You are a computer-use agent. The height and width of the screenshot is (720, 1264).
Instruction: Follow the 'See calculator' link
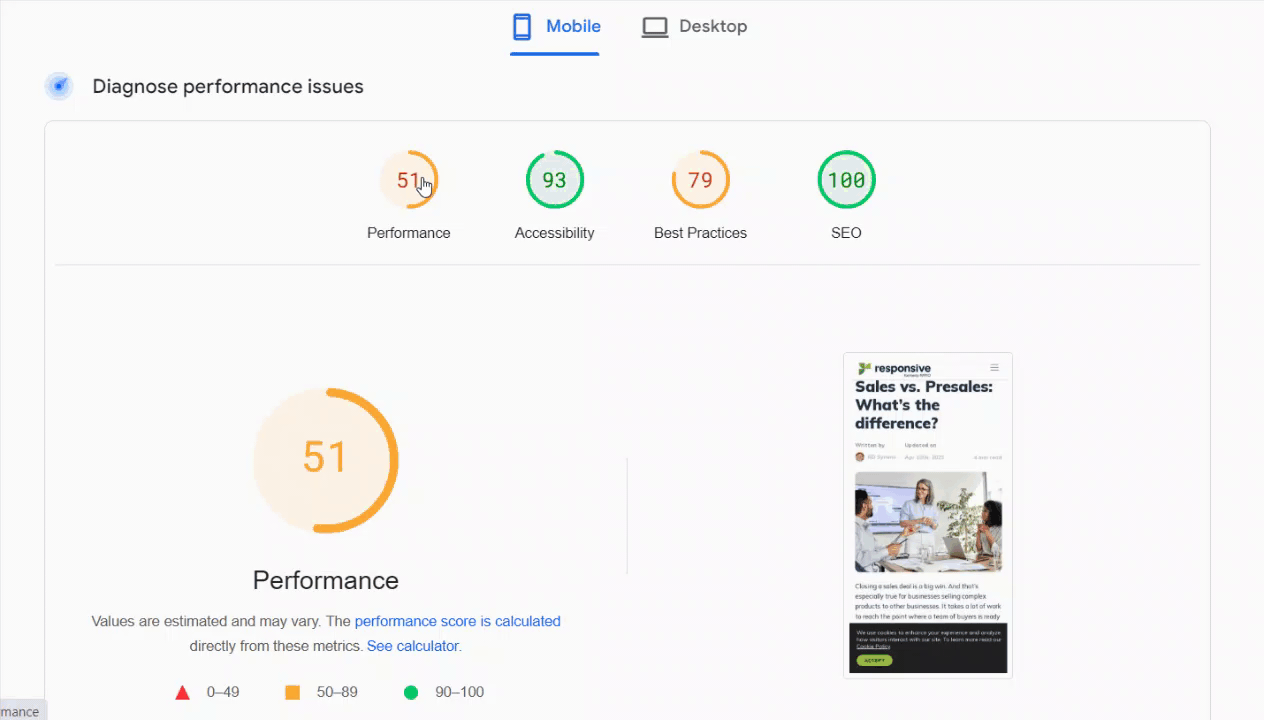tap(412, 646)
